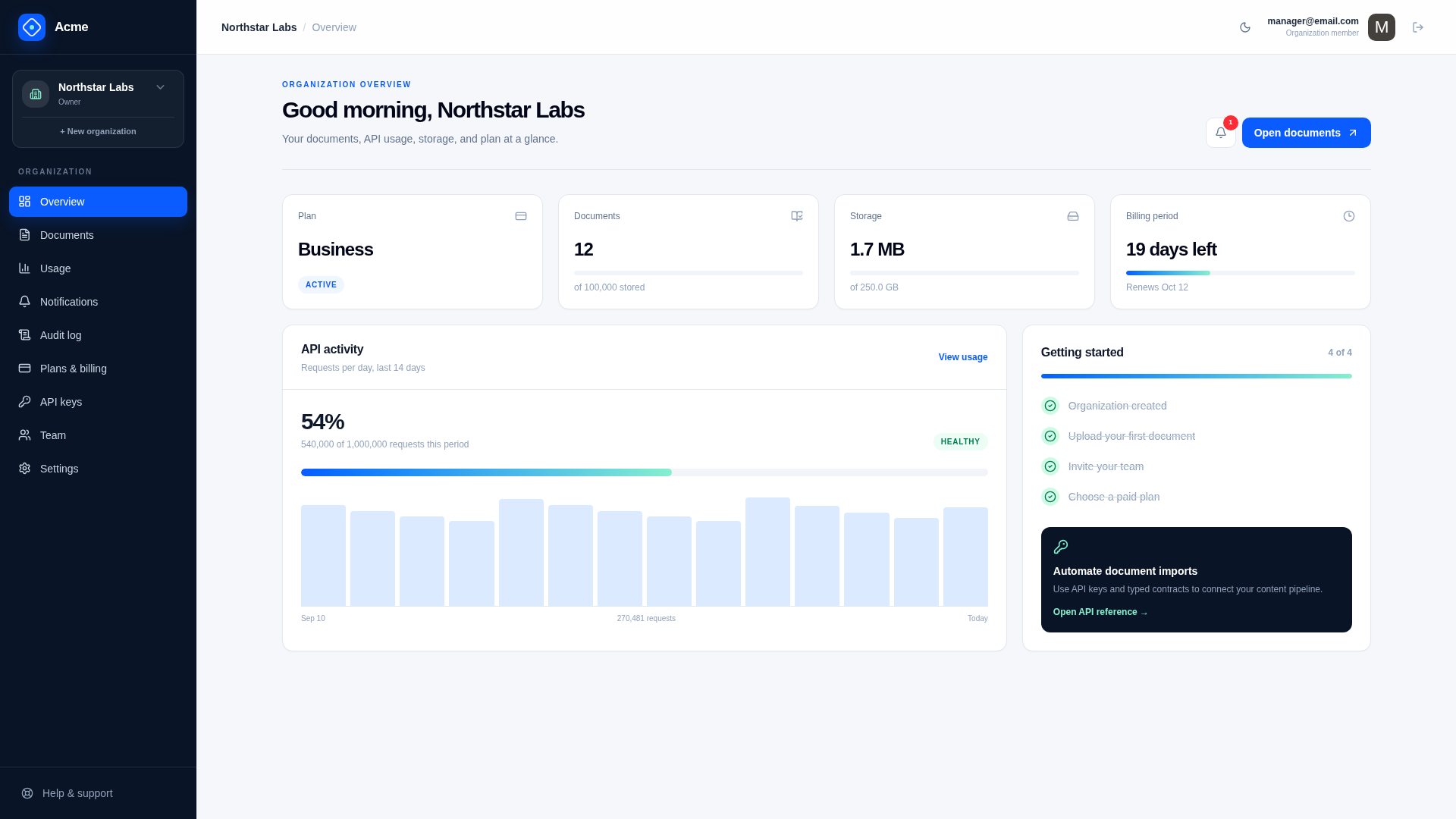
Task: Click 'Automate document imports' heading
Action: pyautogui.click(x=1125, y=571)
